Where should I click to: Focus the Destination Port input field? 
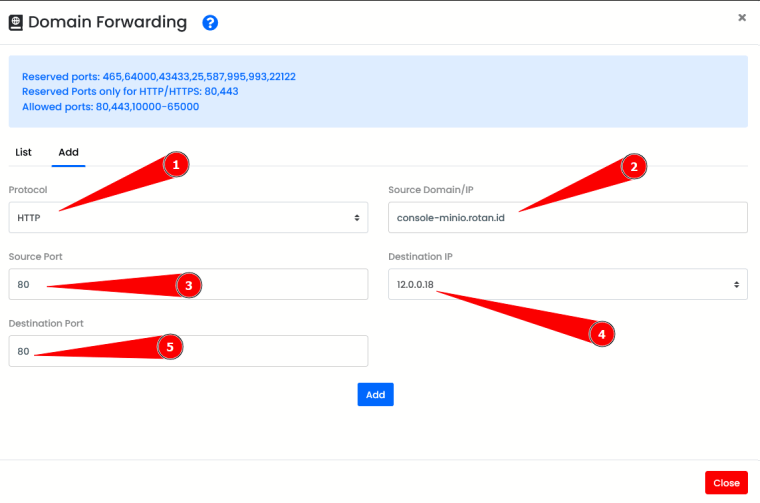click(x=188, y=351)
